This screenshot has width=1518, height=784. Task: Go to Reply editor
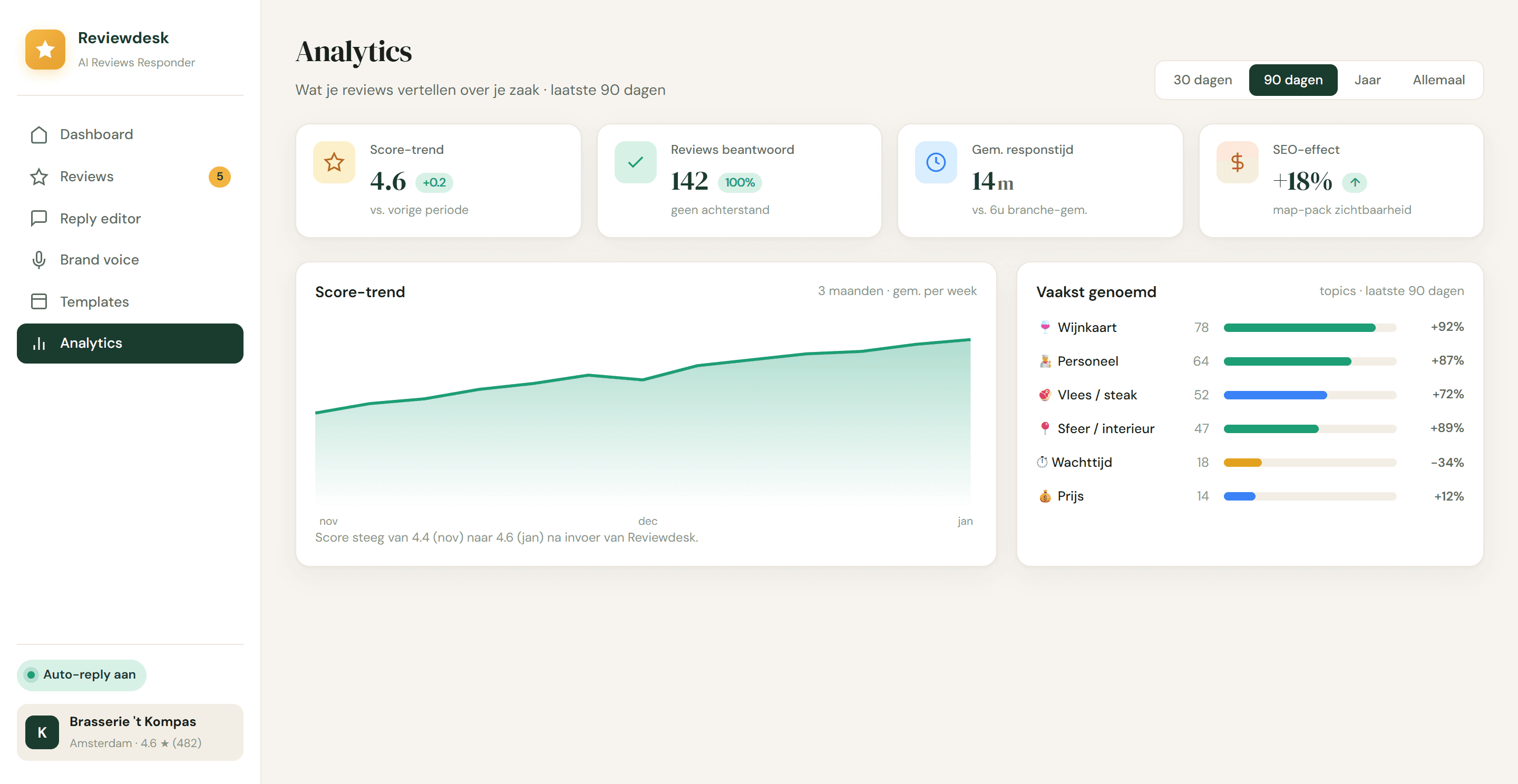(130, 219)
